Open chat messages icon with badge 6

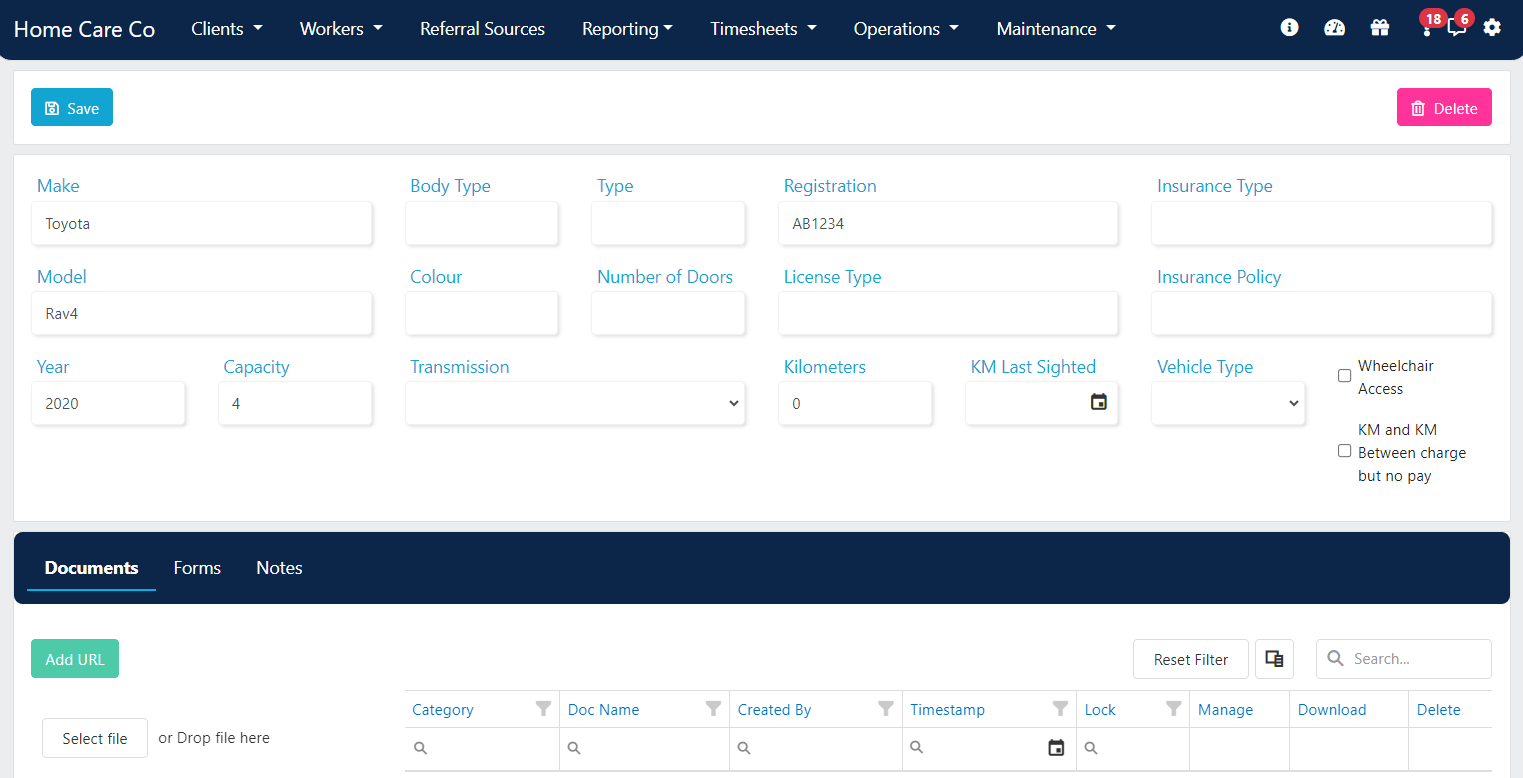point(1457,28)
